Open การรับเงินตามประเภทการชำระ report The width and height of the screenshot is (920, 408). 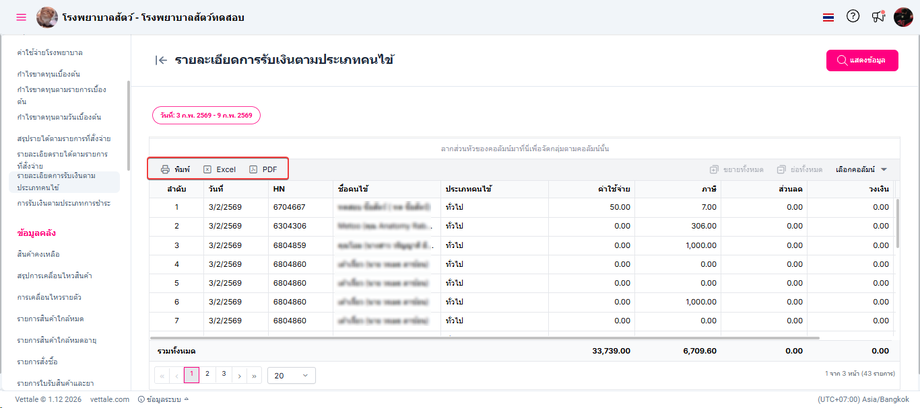tap(64, 203)
